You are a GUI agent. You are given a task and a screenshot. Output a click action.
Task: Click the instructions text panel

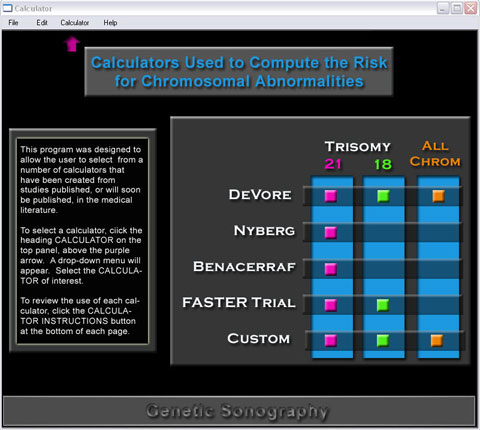click(82, 240)
